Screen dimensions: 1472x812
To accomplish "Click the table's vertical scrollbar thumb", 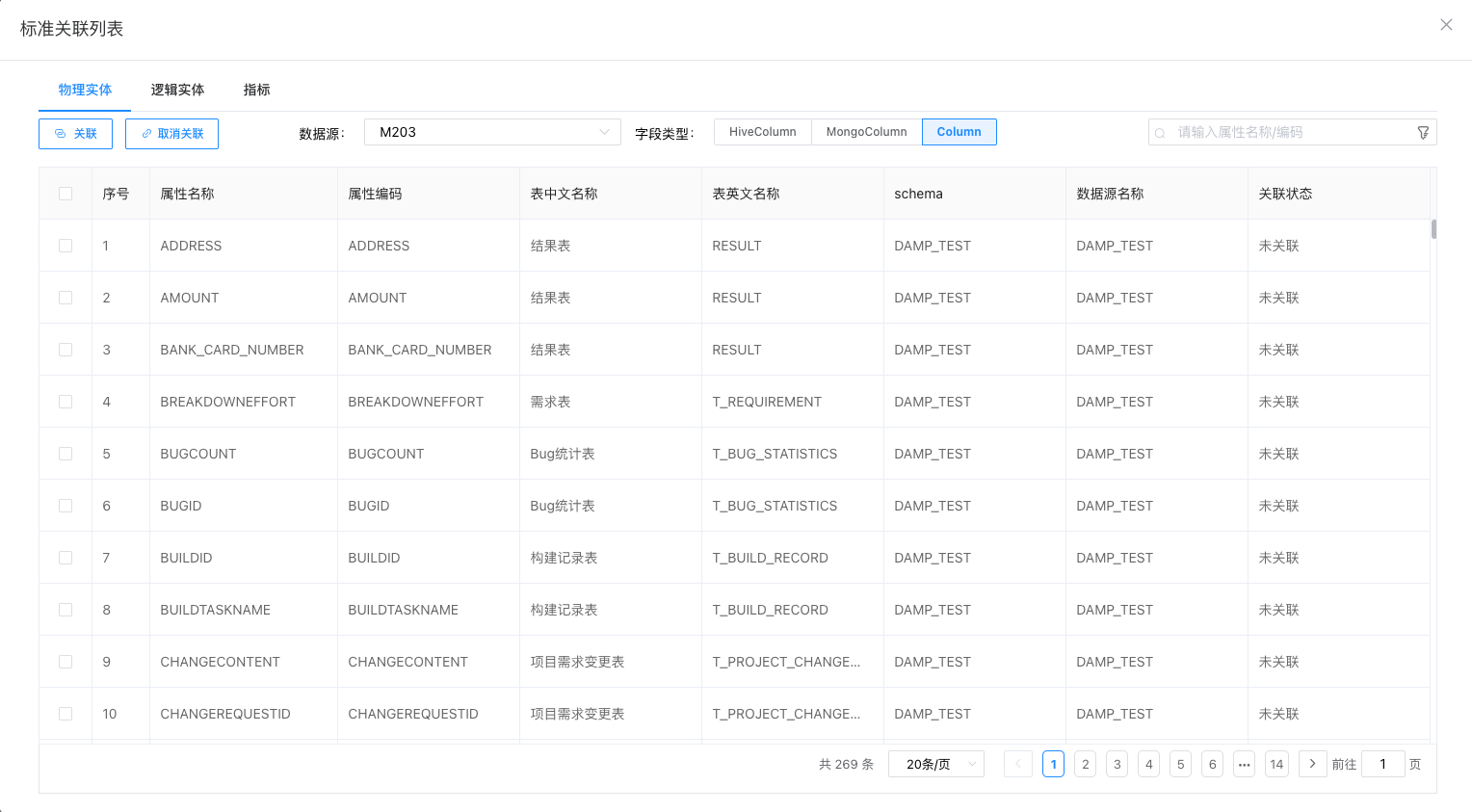I will tap(1433, 229).
